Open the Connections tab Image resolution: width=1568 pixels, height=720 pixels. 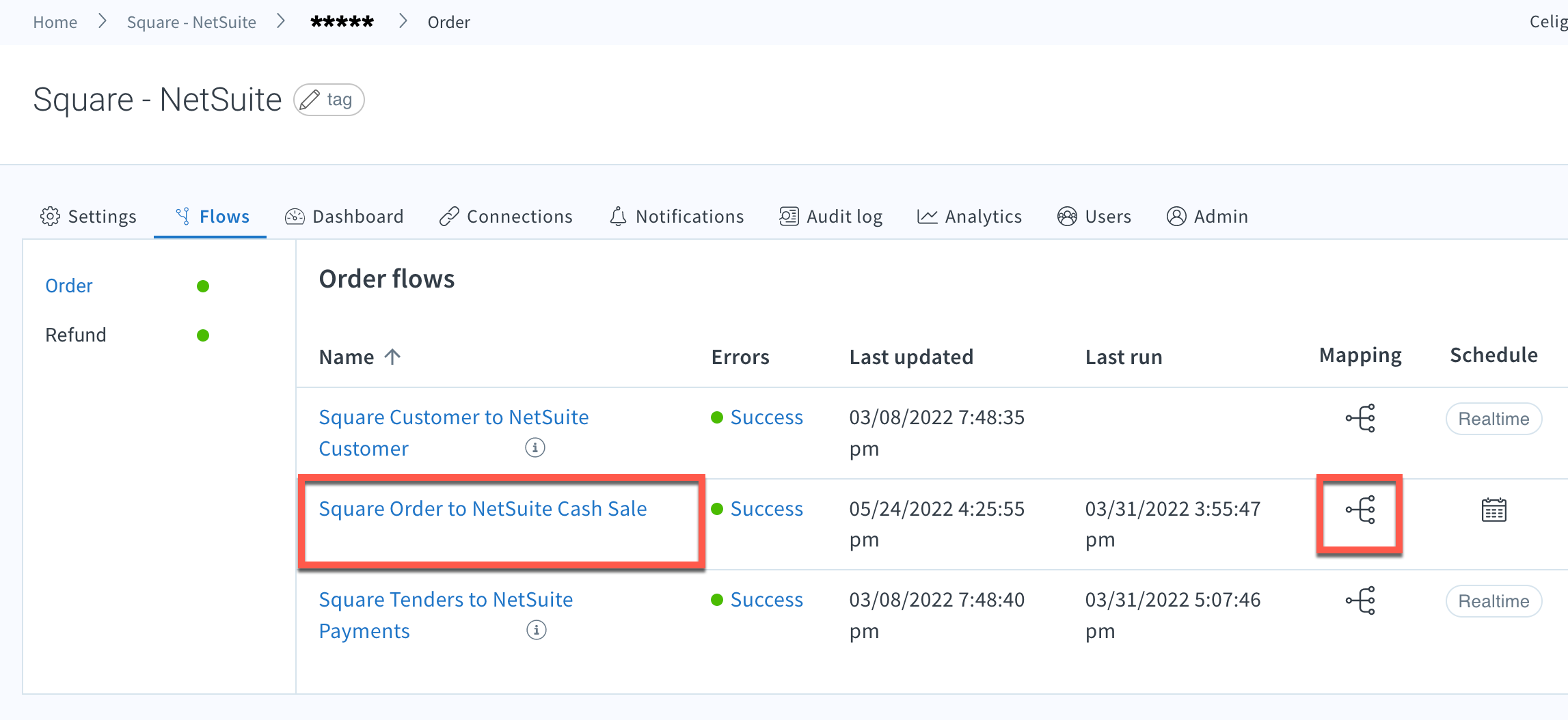(x=506, y=217)
